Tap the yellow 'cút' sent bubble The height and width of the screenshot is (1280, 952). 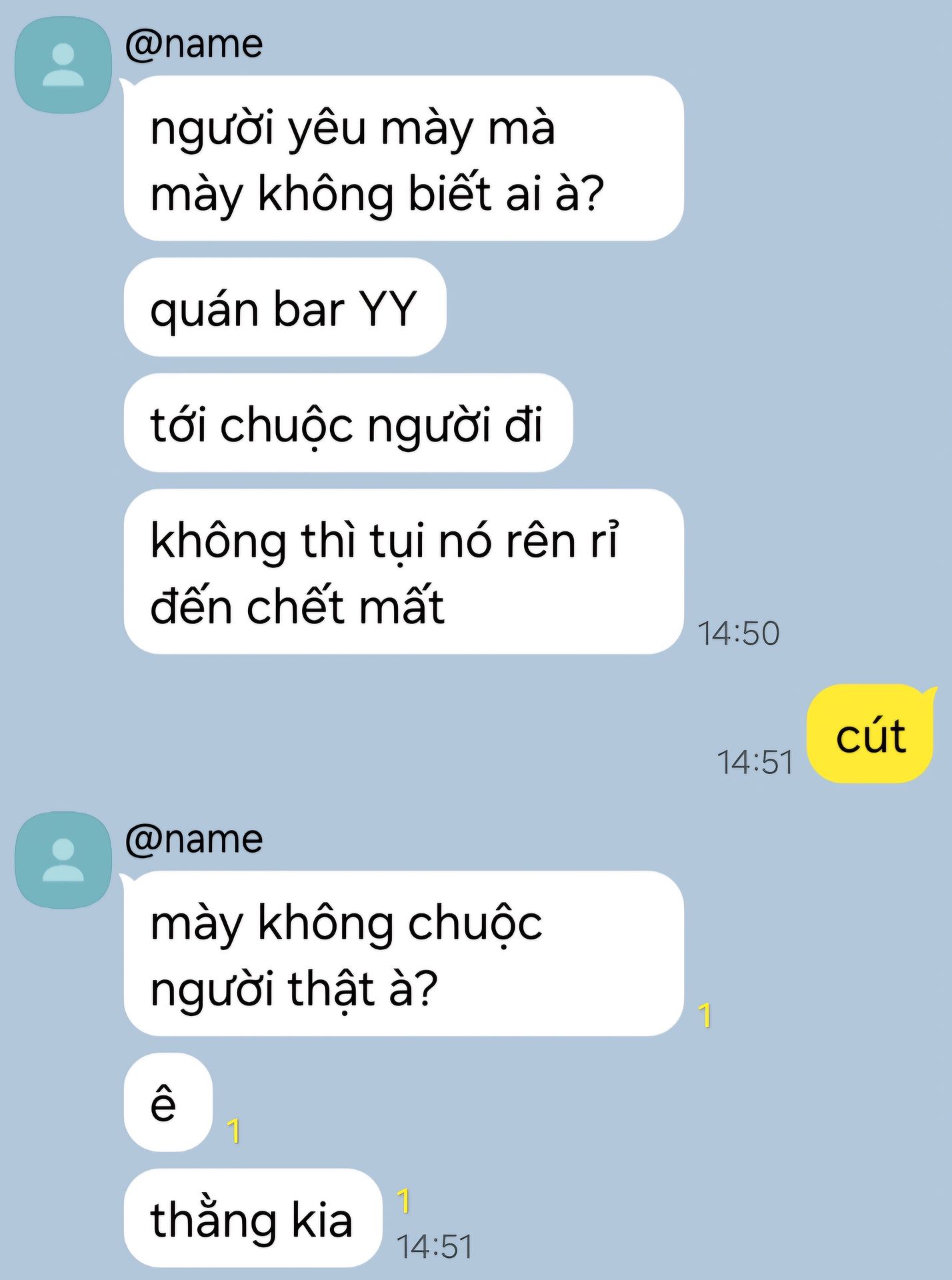coord(870,733)
